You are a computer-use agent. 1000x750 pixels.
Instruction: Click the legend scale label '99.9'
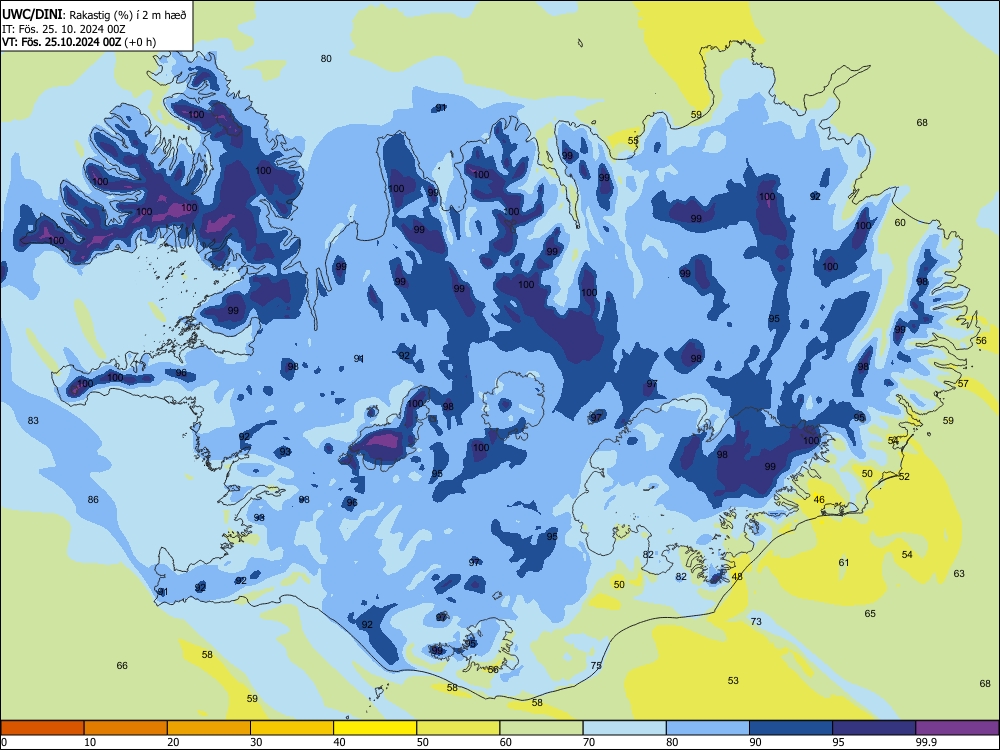pyautogui.click(x=926, y=742)
